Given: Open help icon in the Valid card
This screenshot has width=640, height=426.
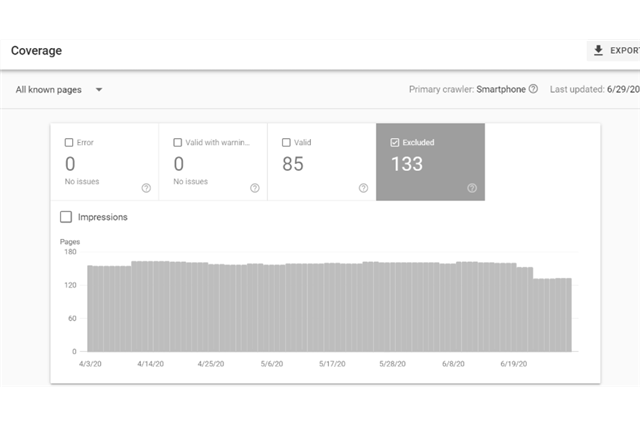Looking at the screenshot, I should (363, 188).
